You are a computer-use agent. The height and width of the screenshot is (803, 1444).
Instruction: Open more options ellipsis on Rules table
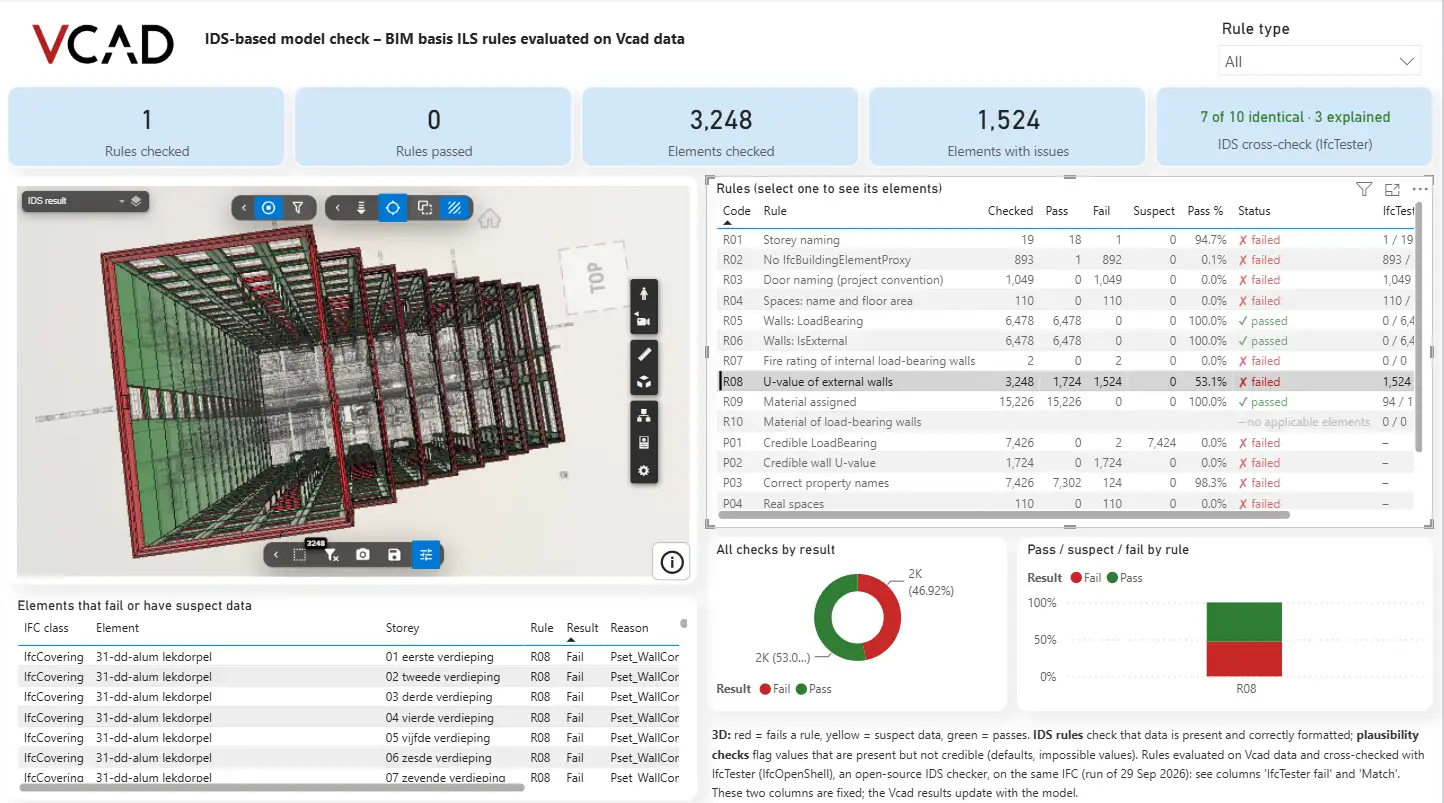(1420, 189)
